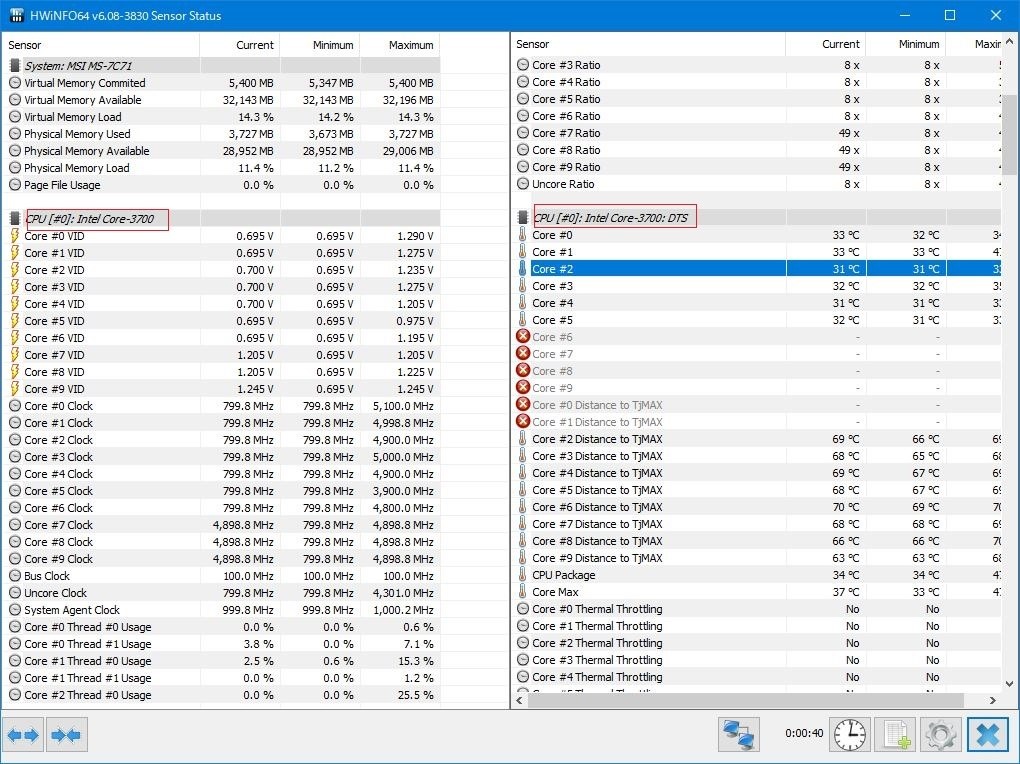Click disabled icon of Core #0 Distance to TjMAX

click(523, 404)
